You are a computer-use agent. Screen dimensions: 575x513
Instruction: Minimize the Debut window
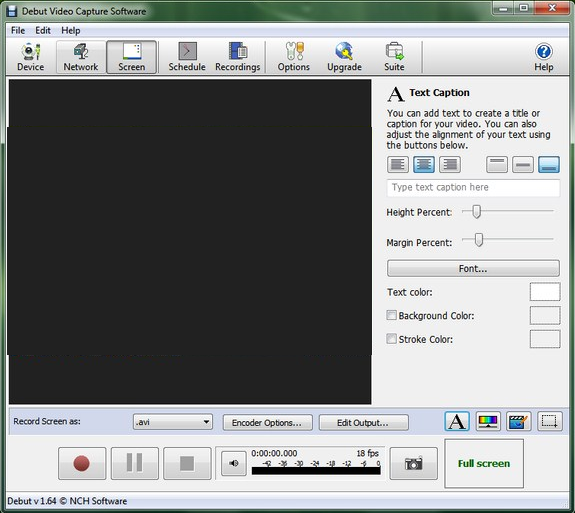503,8
